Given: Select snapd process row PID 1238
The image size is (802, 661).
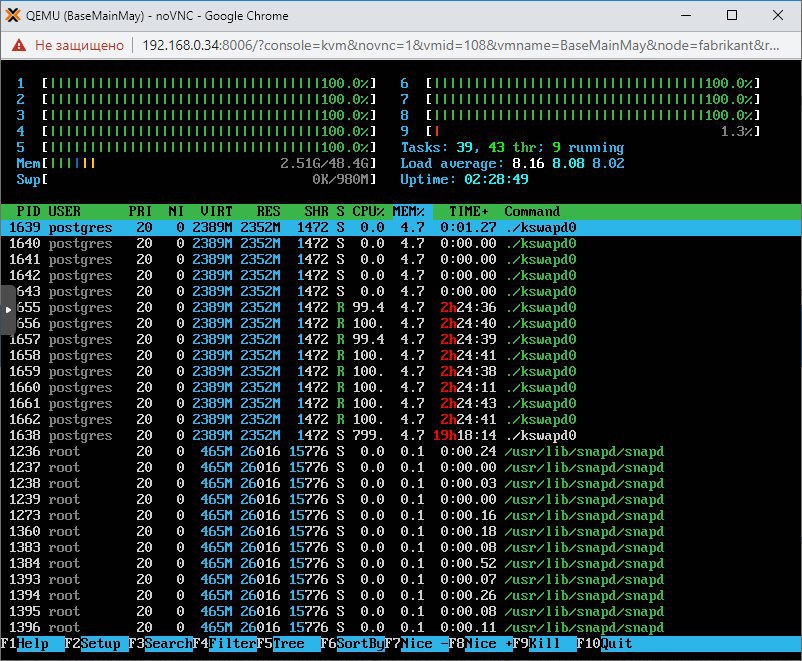Looking at the screenshot, I should coord(401,483).
